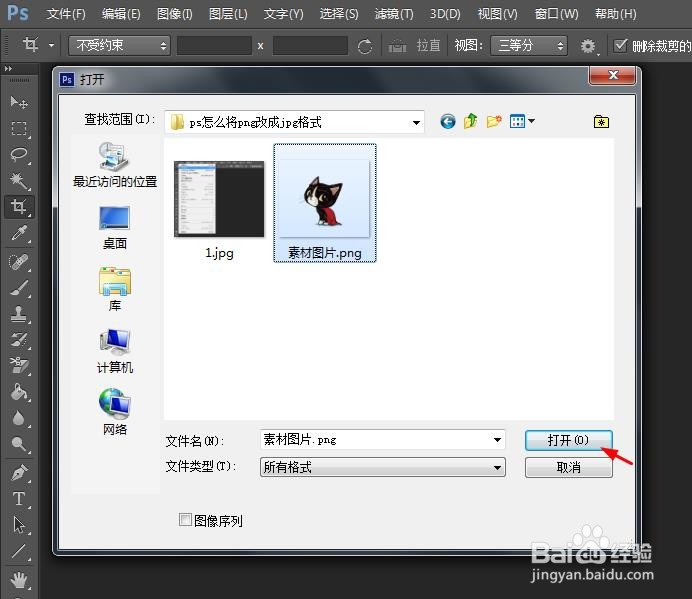The image size is (692, 599).
Task: Create a new folder in dialog
Action: [494, 121]
